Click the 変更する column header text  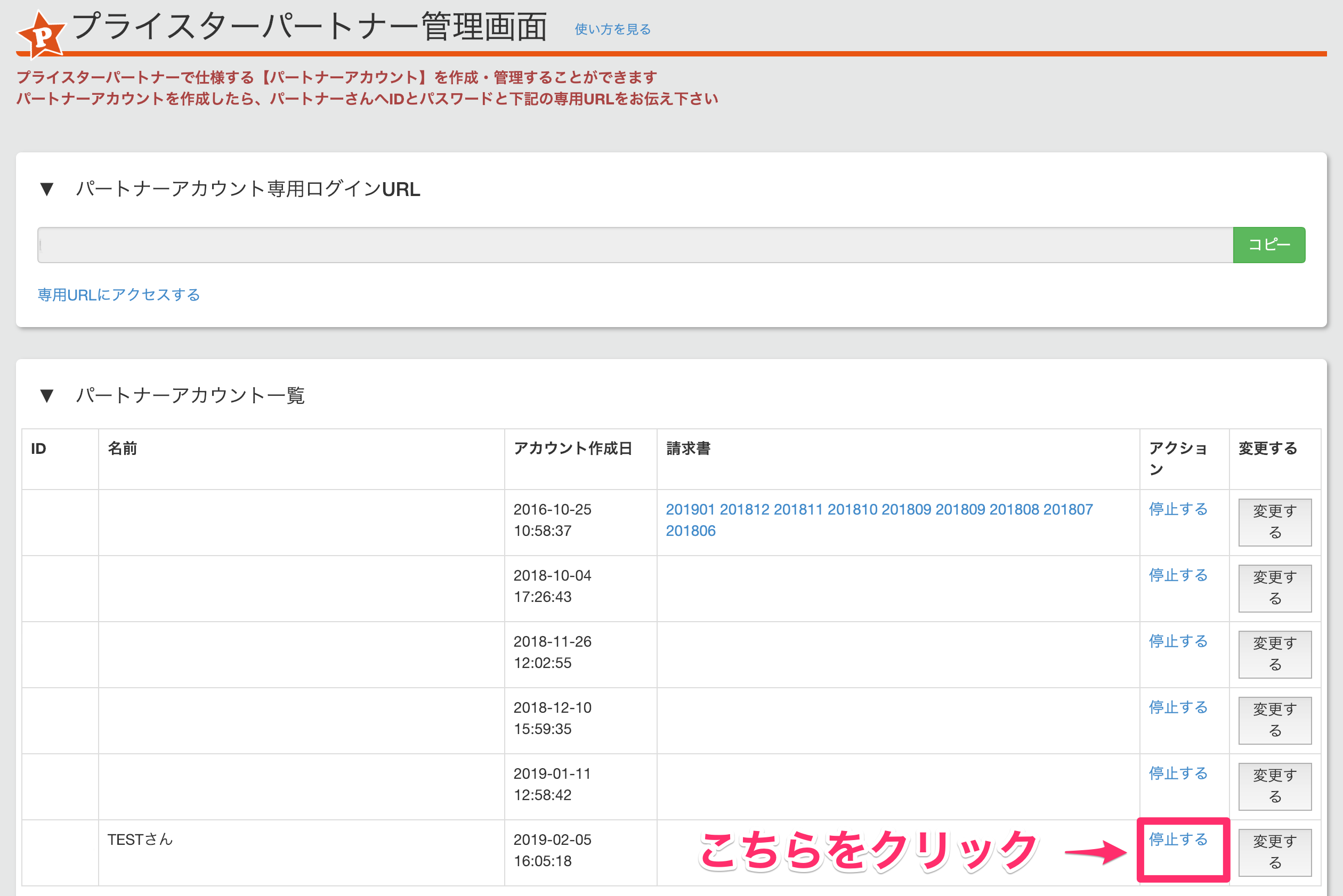coord(1267,449)
